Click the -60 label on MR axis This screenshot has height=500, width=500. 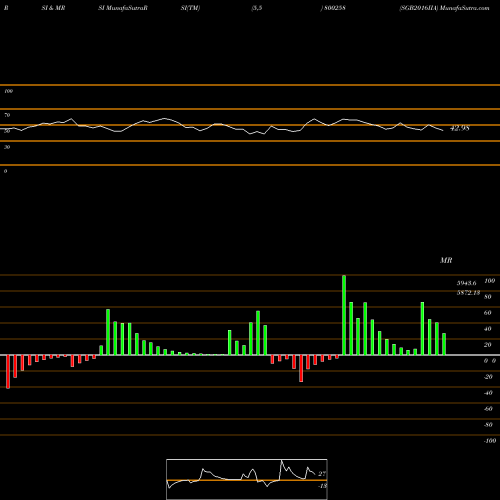point(488,409)
